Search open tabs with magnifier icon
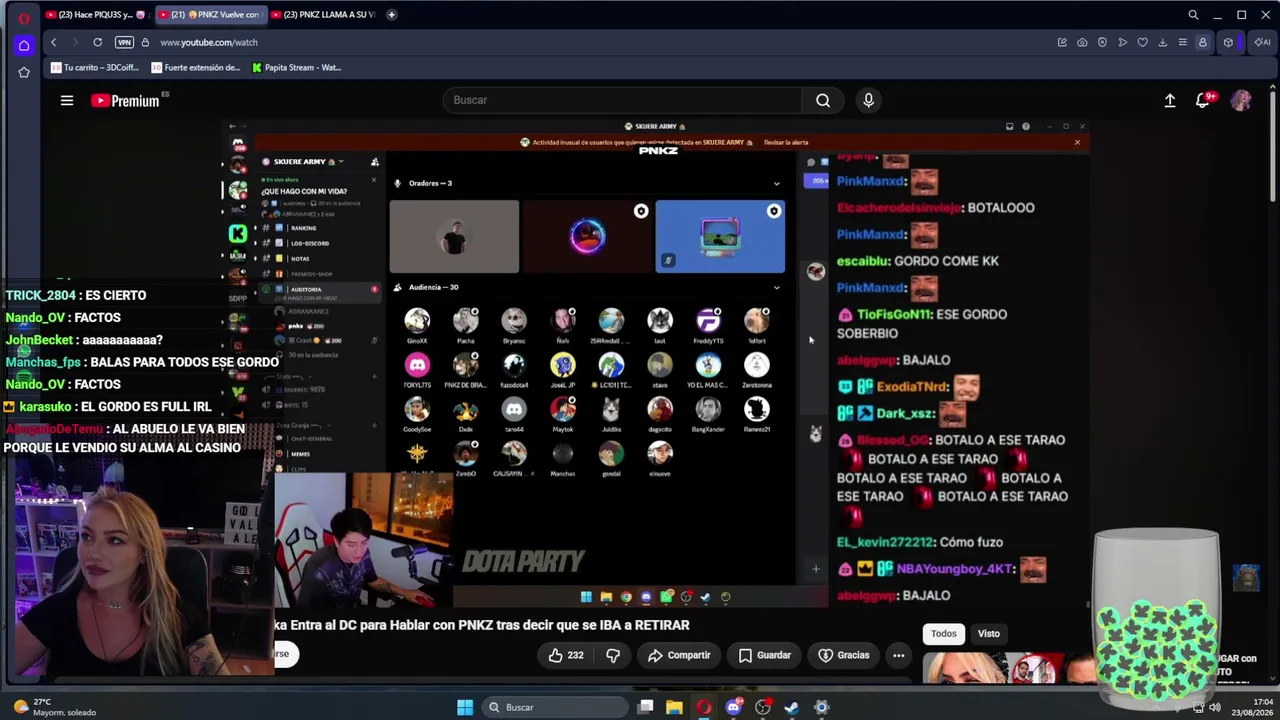The height and width of the screenshot is (720, 1280). 1193,15
